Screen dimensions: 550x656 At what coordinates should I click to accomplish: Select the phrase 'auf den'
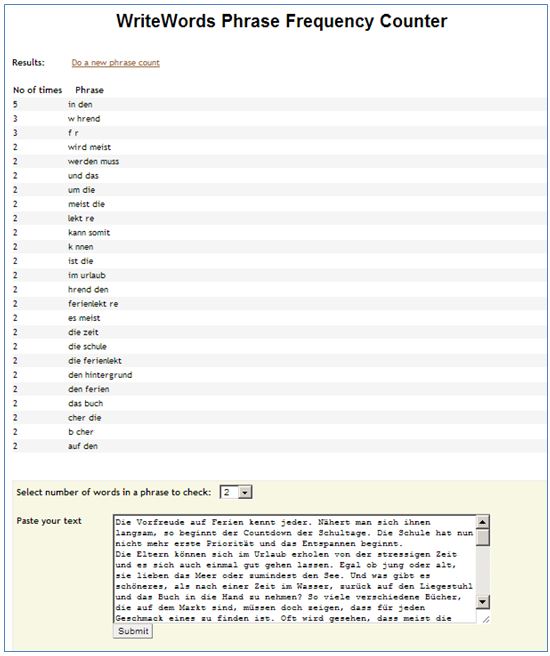pos(83,446)
